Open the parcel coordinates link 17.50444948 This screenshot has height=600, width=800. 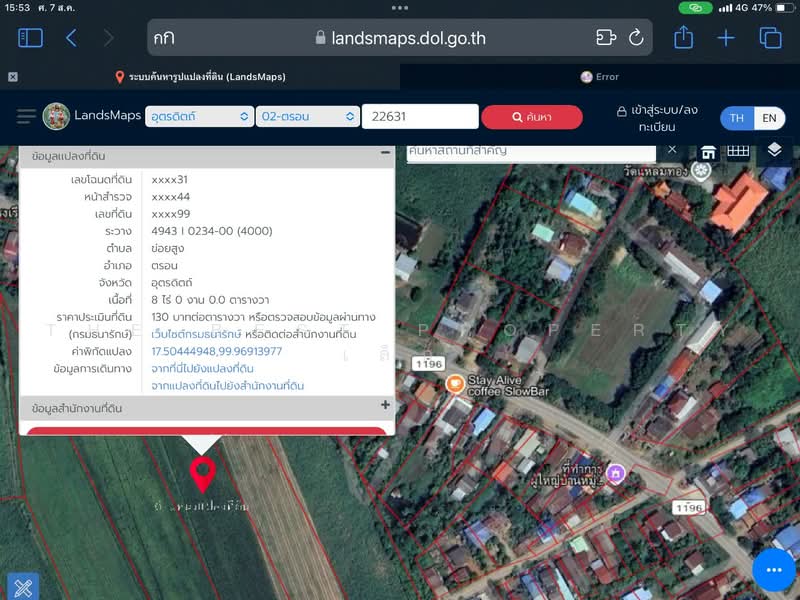click(216, 351)
